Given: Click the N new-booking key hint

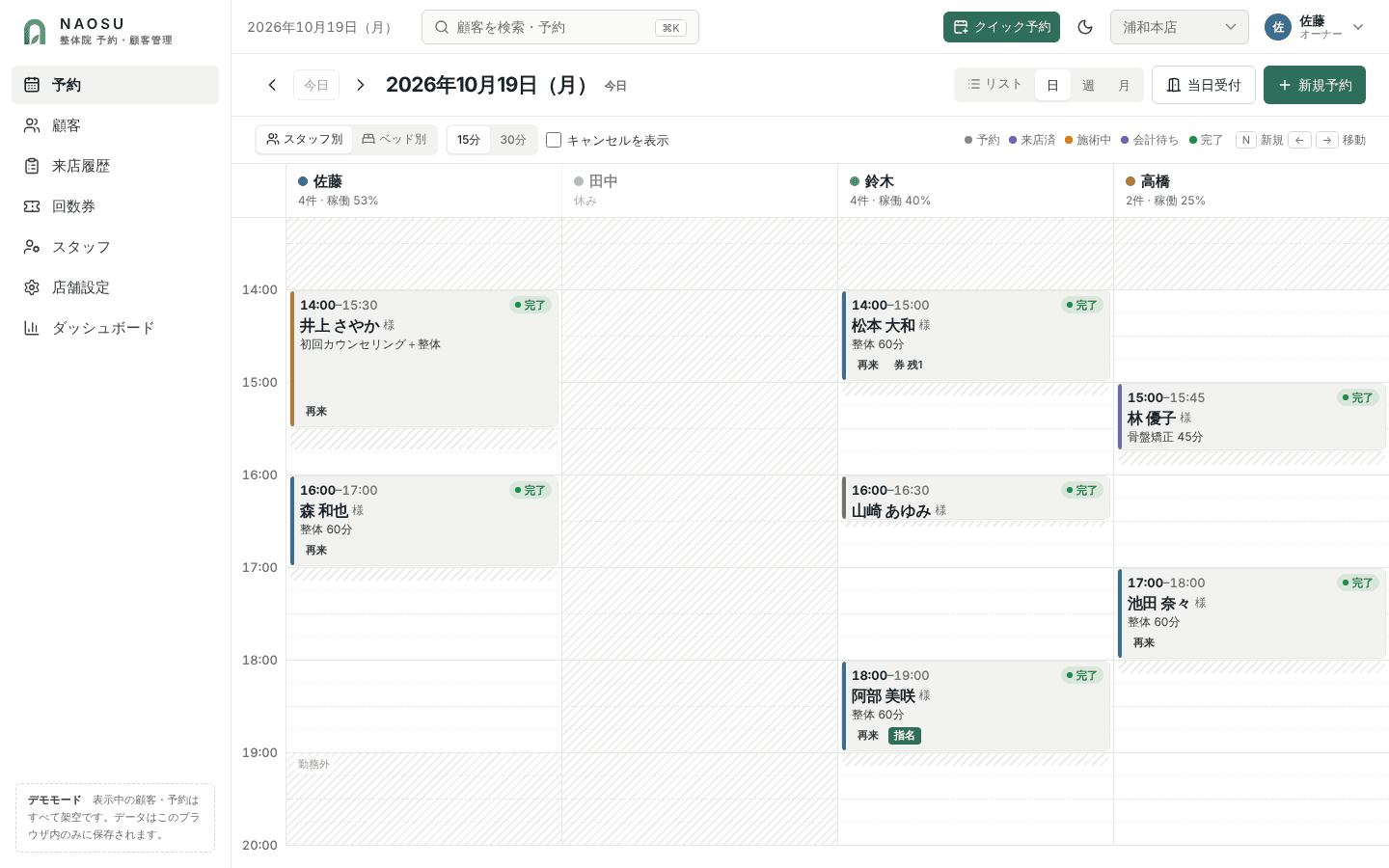Looking at the screenshot, I should pyautogui.click(x=1246, y=140).
